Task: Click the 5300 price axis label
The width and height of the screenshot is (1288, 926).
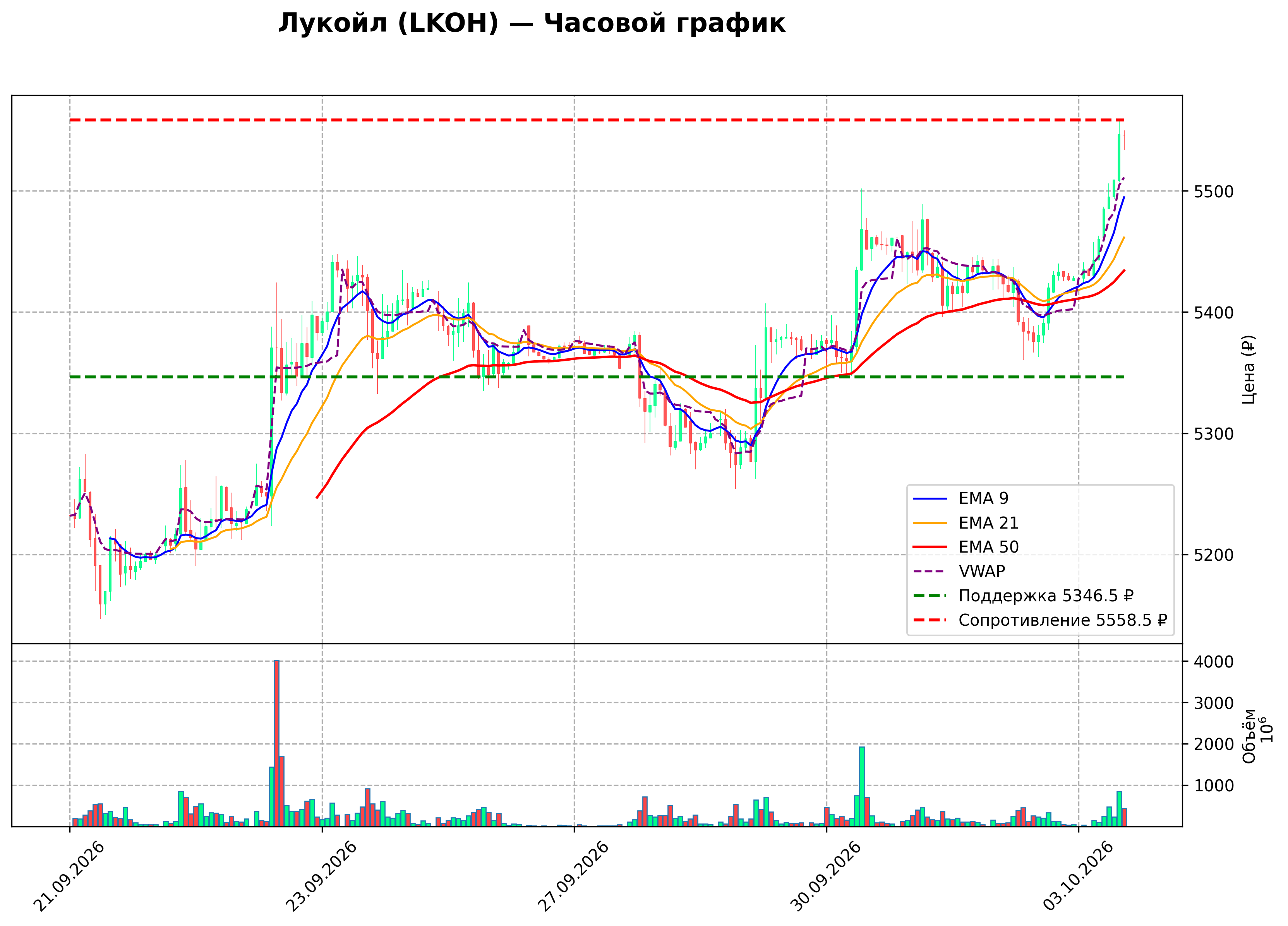Action: click(x=1214, y=434)
